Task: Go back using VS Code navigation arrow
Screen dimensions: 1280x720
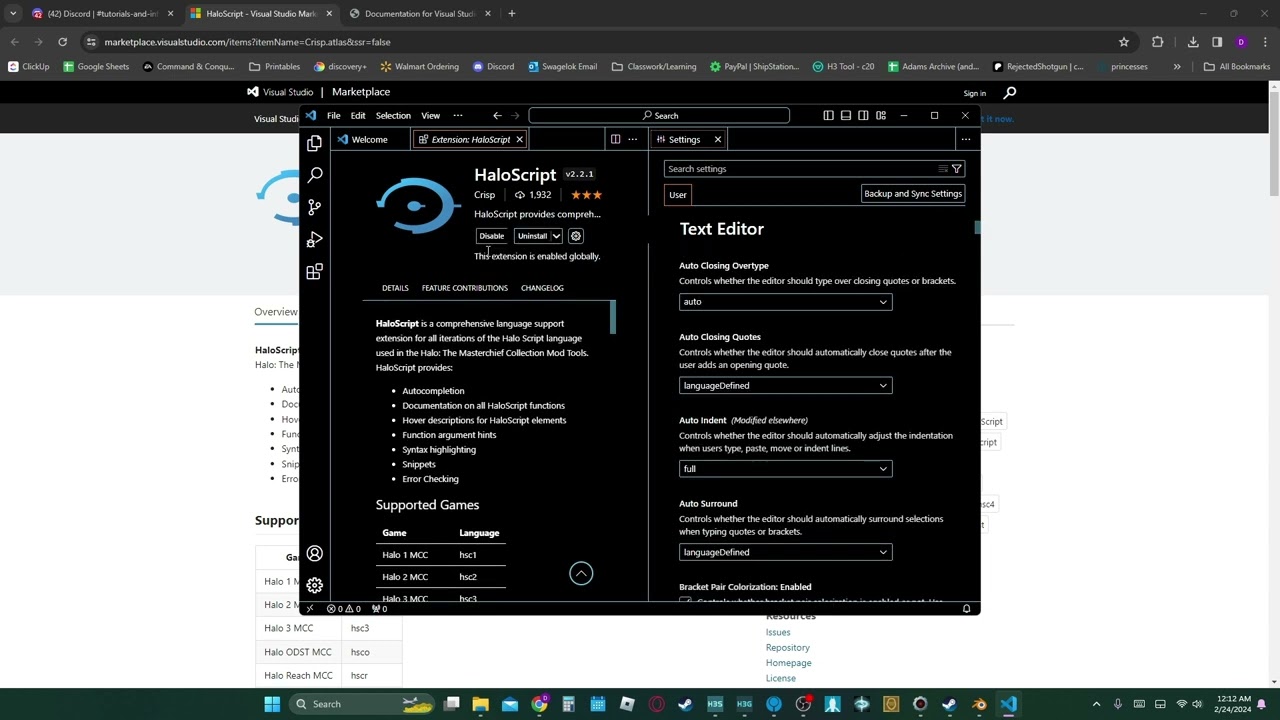Action: point(497,116)
